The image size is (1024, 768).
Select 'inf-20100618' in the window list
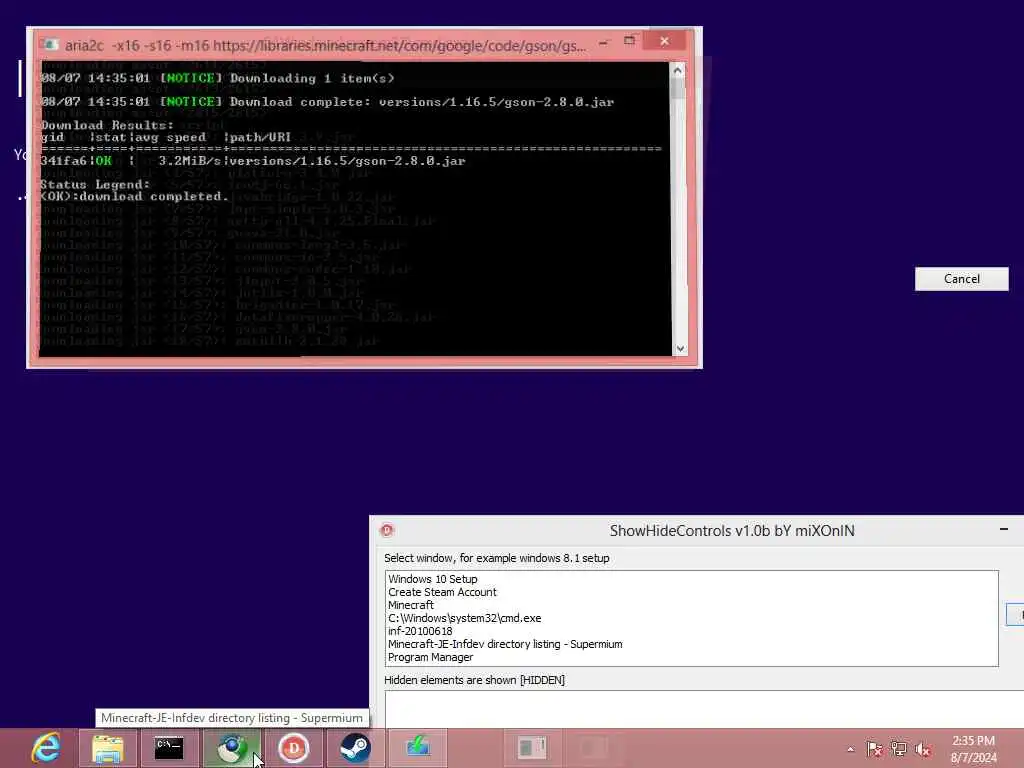point(420,631)
